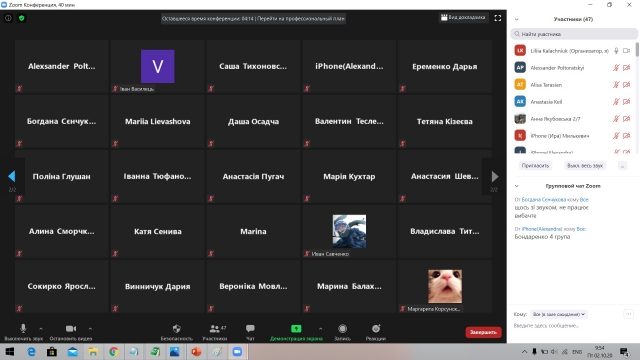Screen dimensions: 640x360
Task: End the meeting with Завершить button
Action: click(483, 332)
